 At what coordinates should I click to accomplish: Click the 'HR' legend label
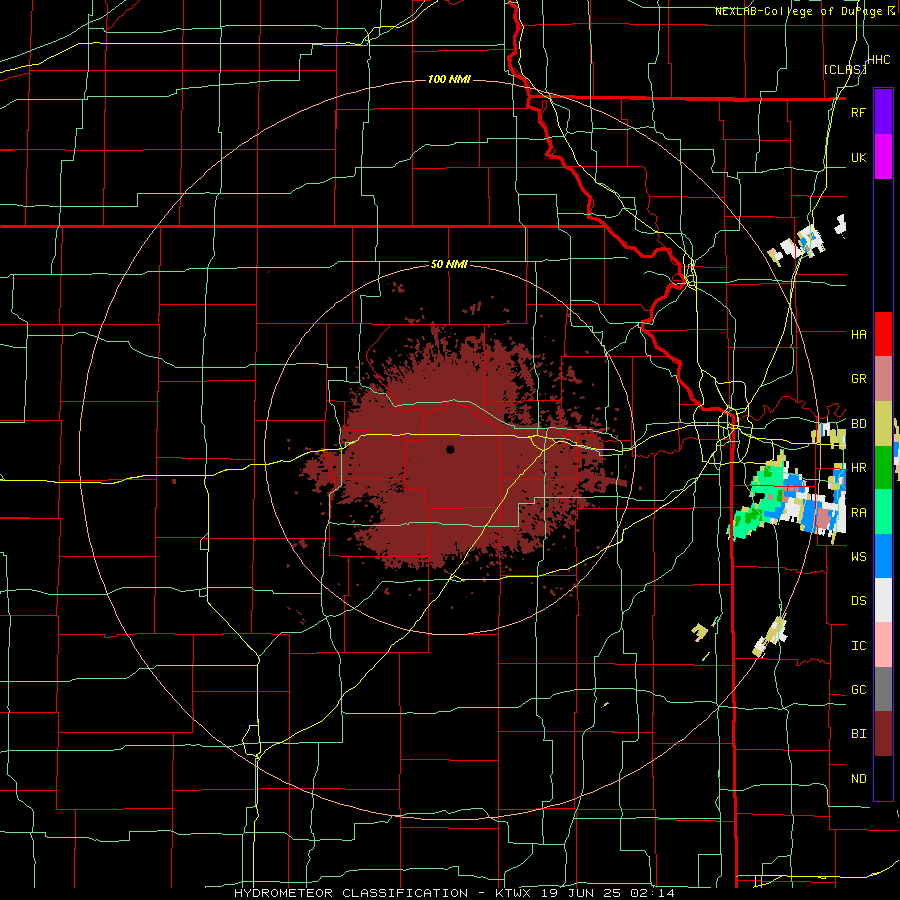[x=858, y=468]
